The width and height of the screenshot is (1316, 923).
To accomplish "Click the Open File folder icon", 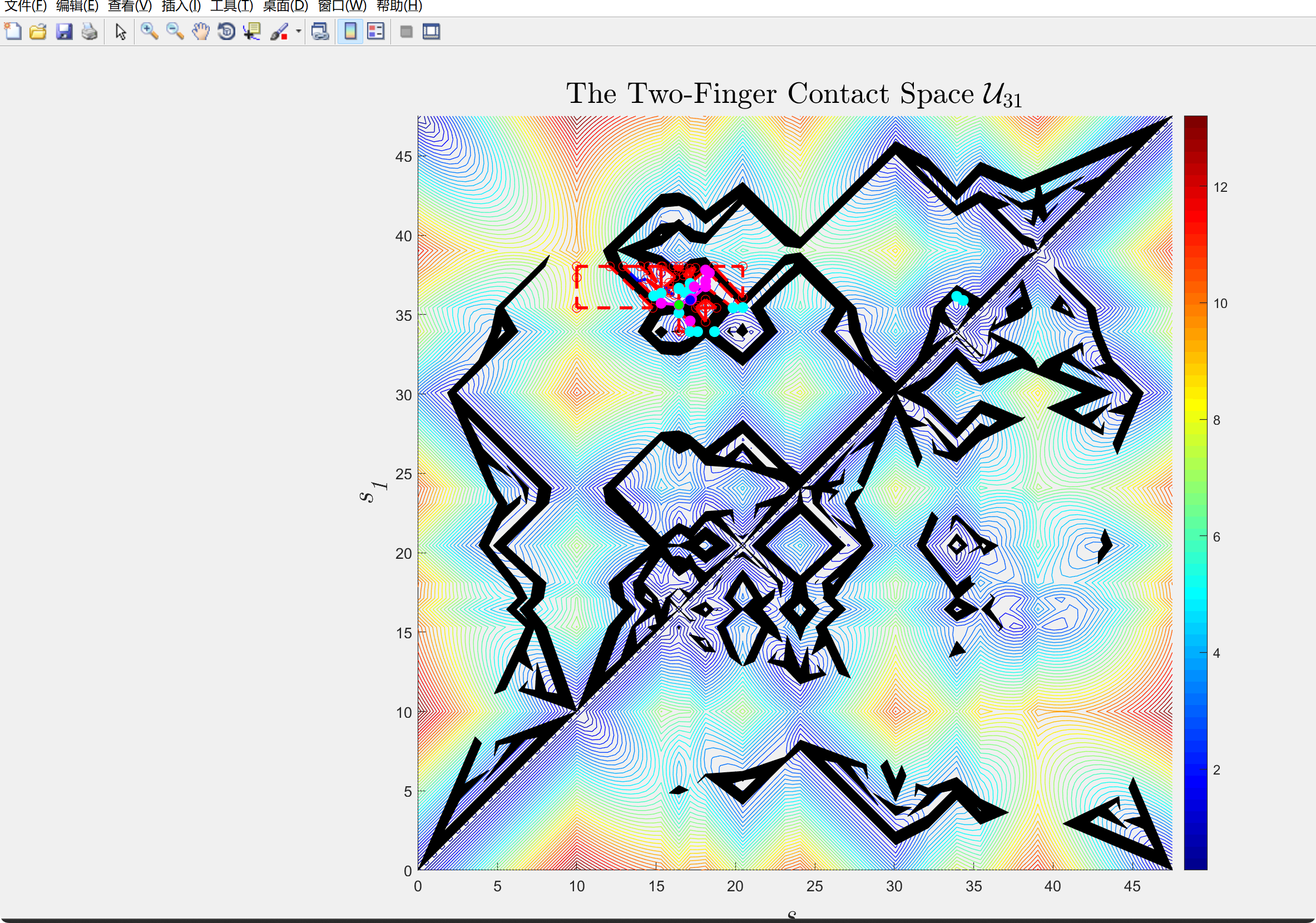I will click(38, 32).
